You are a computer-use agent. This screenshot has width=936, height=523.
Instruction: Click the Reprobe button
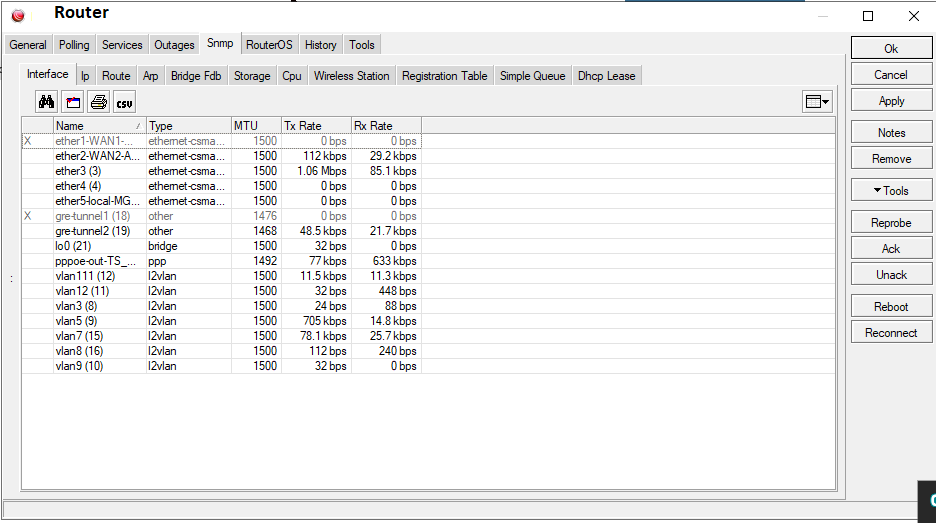tap(891, 223)
